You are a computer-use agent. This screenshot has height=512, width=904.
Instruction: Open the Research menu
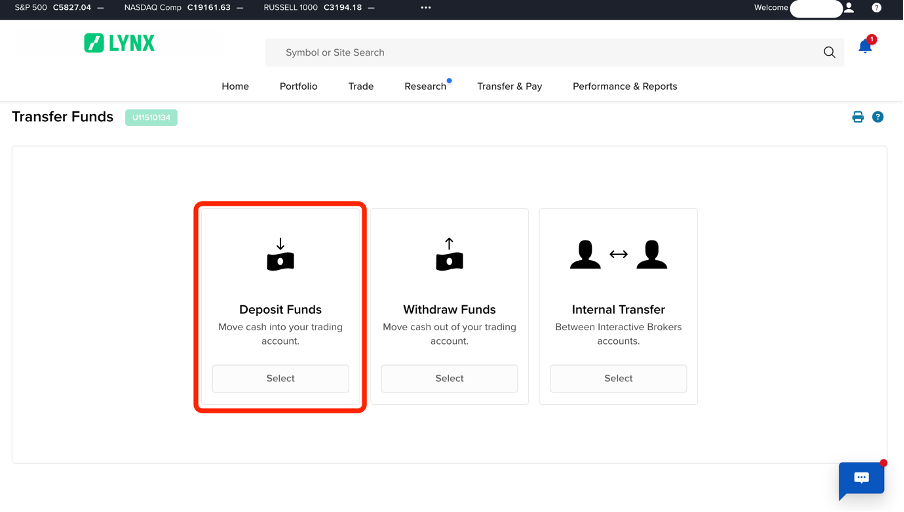425,86
